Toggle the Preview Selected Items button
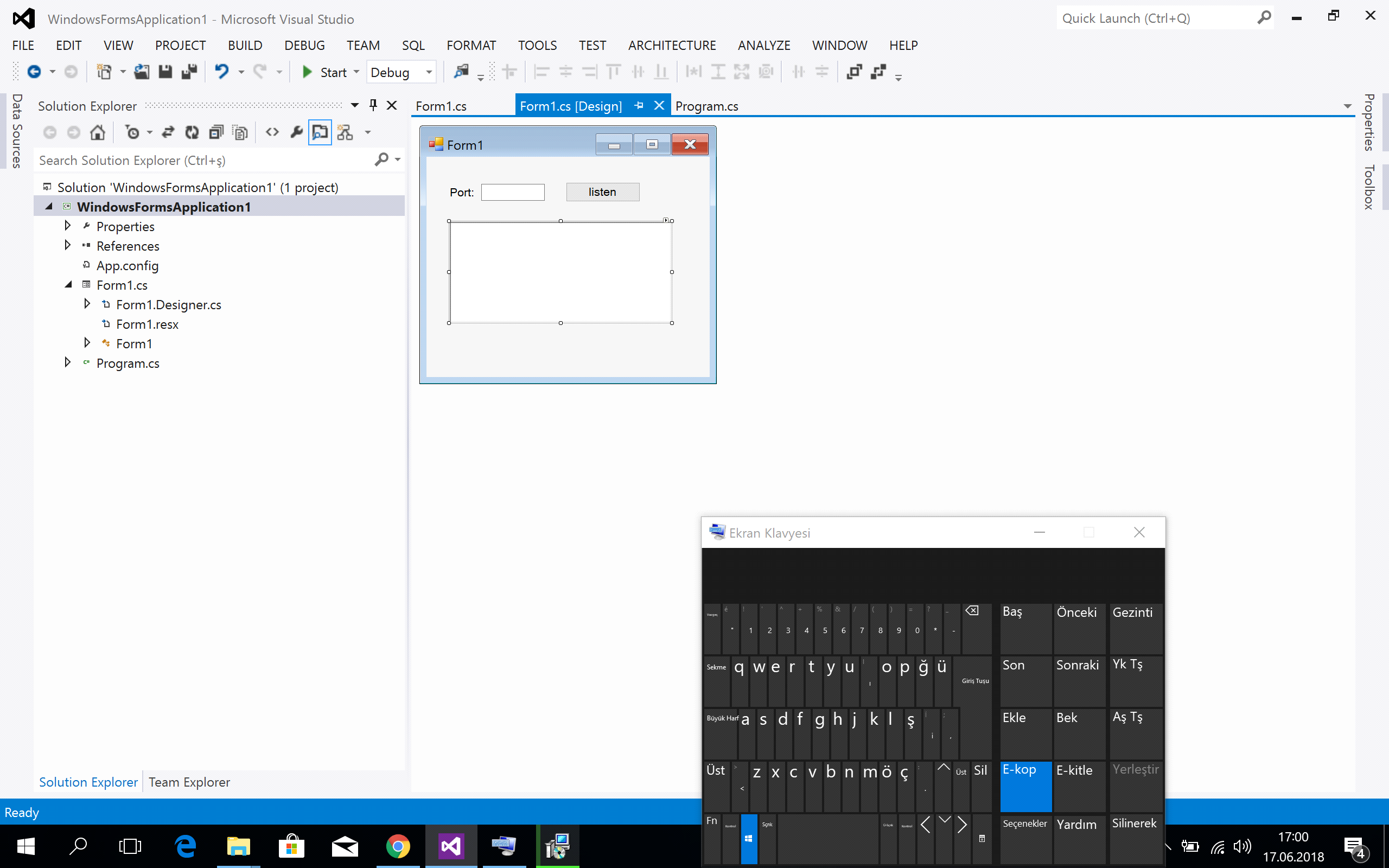Image resolution: width=1389 pixels, height=868 pixels. pyautogui.click(x=320, y=132)
